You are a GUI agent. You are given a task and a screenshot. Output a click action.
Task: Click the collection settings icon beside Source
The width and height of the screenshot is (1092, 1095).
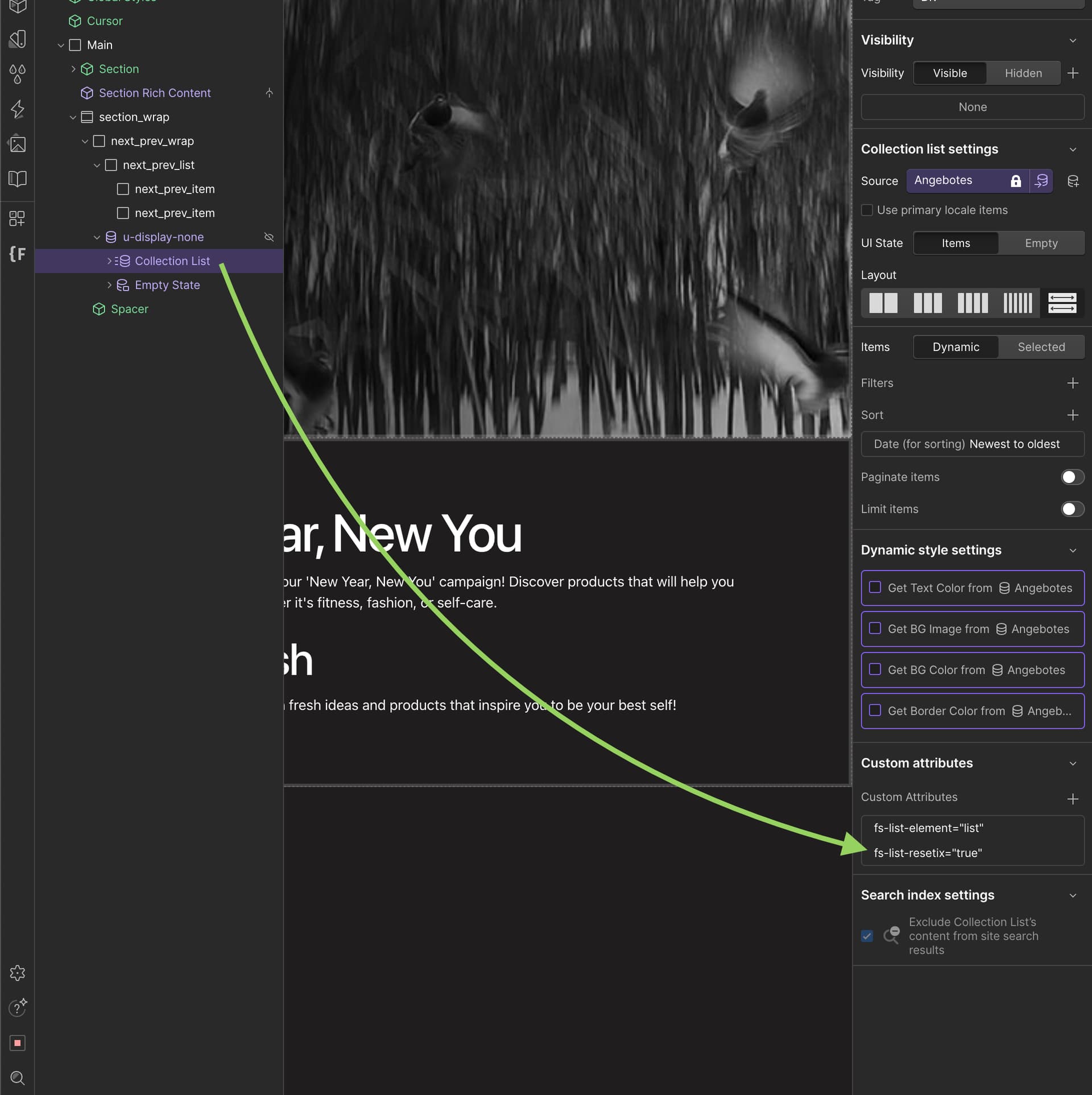[x=1073, y=181]
